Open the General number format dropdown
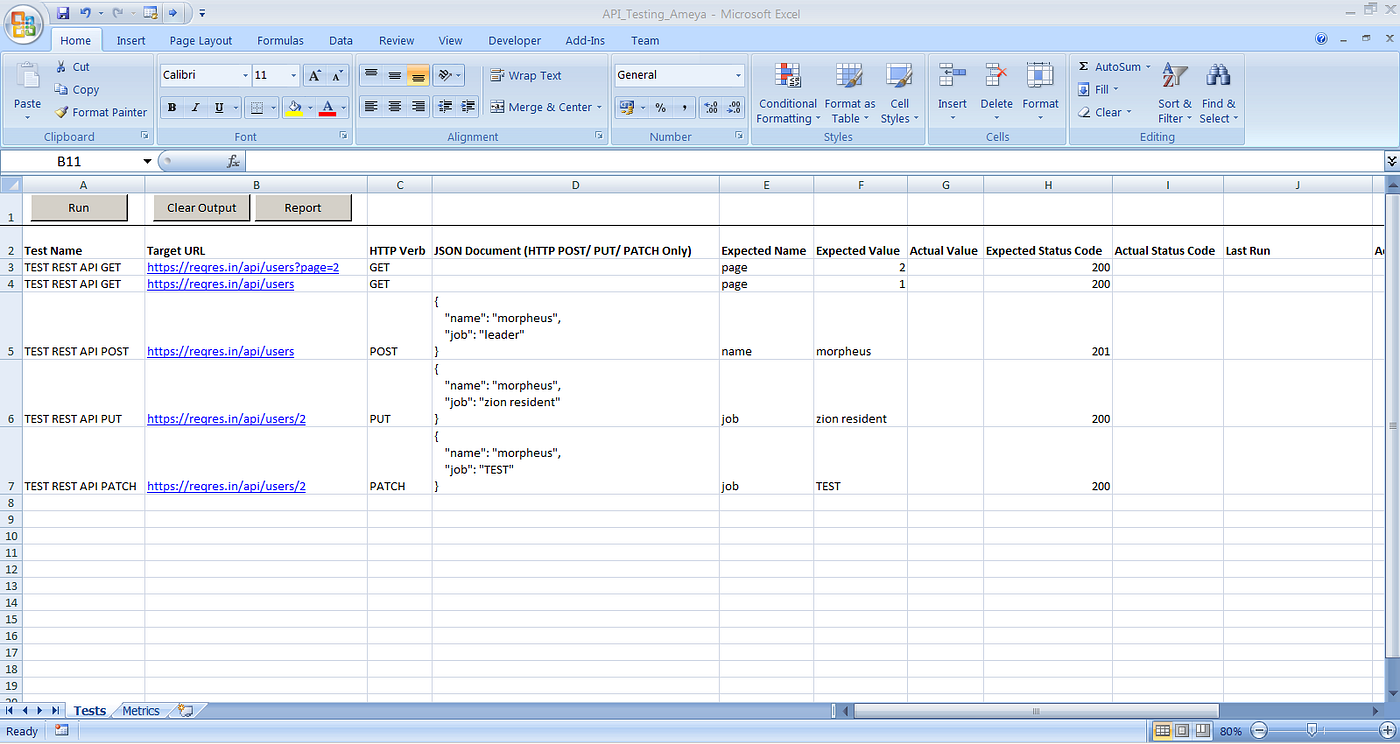 point(737,75)
